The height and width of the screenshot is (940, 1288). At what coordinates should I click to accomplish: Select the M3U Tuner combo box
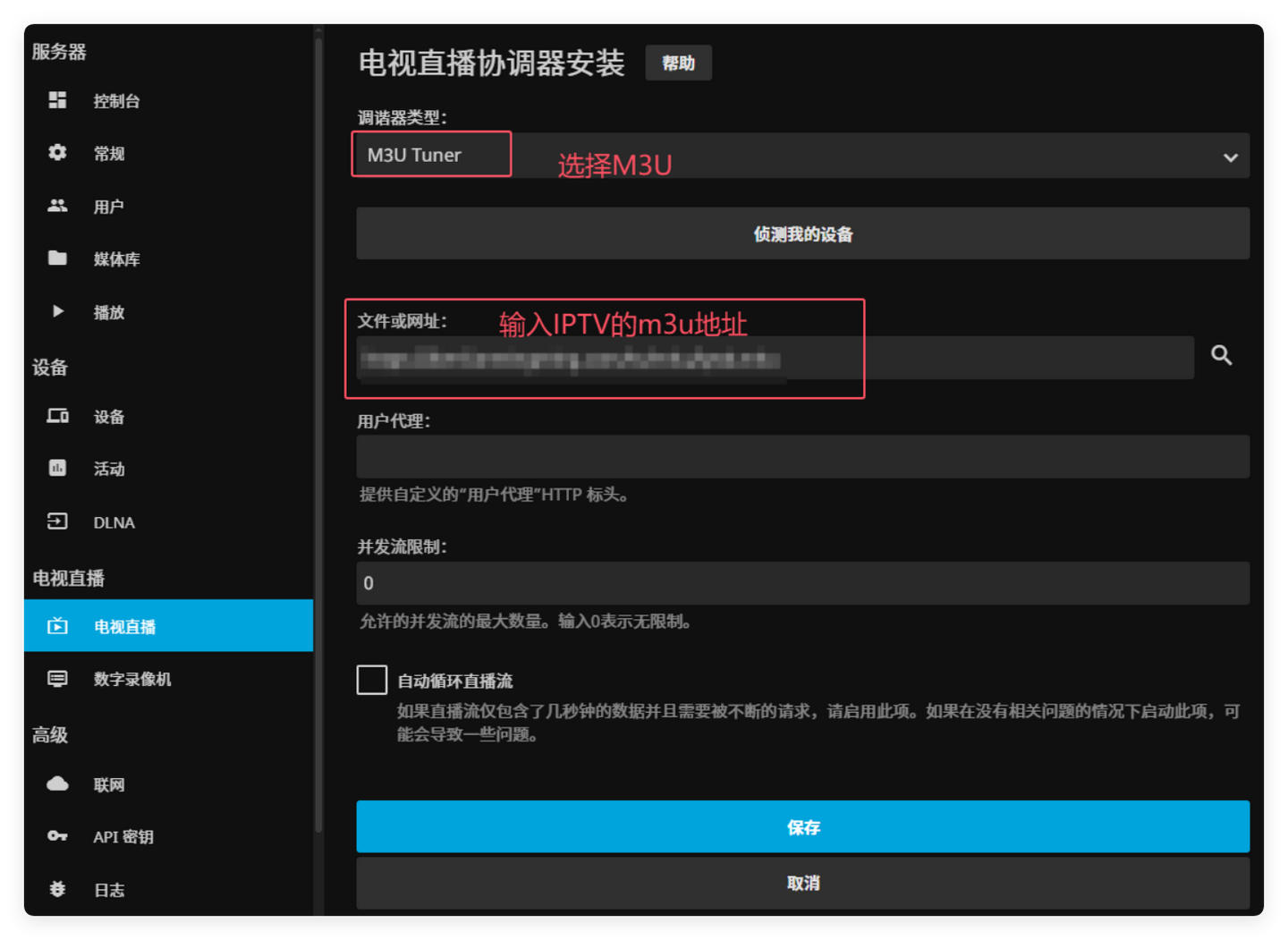pos(801,156)
